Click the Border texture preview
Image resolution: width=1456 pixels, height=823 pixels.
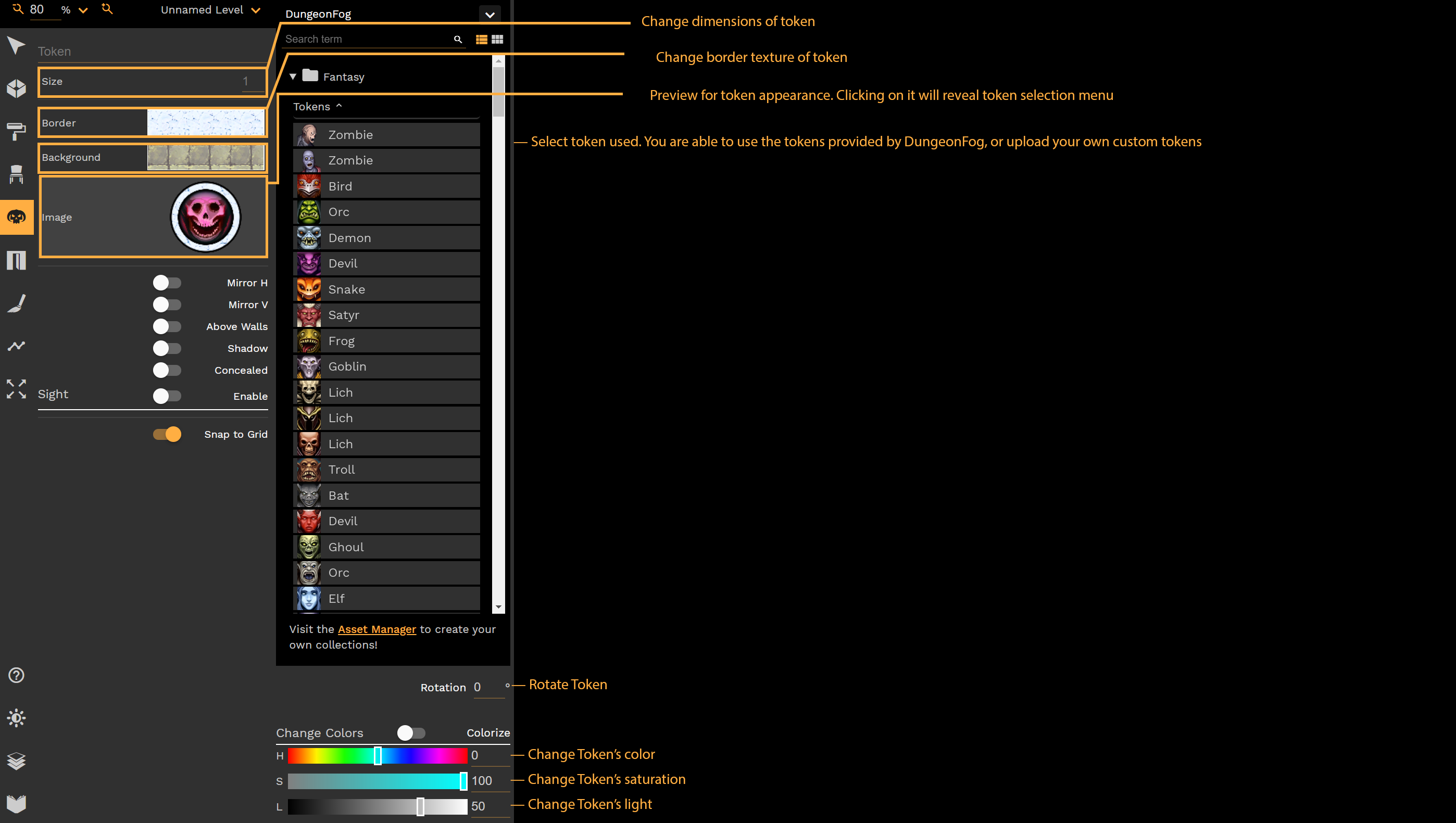click(x=206, y=123)
